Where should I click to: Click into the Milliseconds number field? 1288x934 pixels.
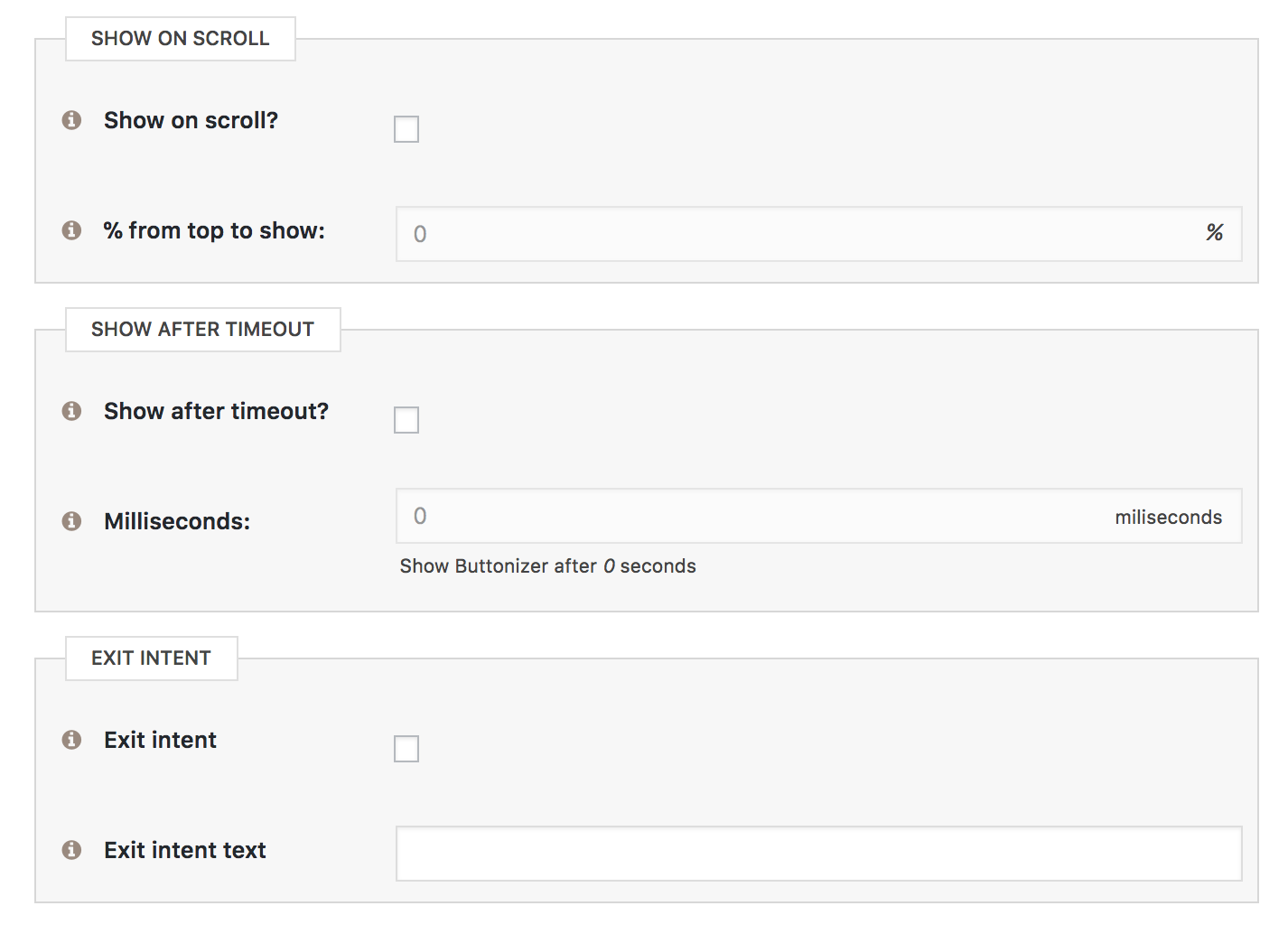tap(750, 516)
